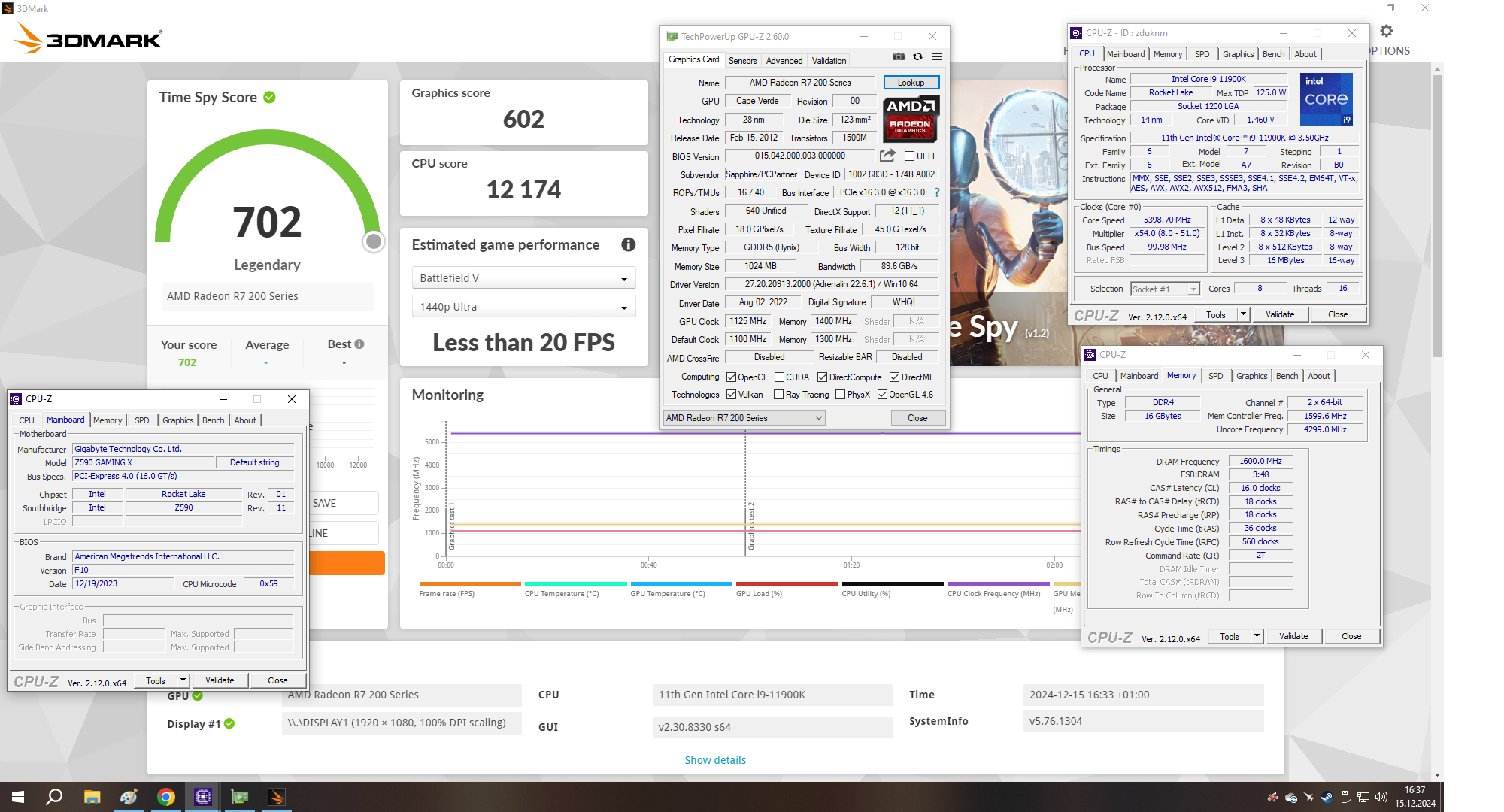Click the Intel Core i9 logo in CPU-Z

pos(1326,99)
